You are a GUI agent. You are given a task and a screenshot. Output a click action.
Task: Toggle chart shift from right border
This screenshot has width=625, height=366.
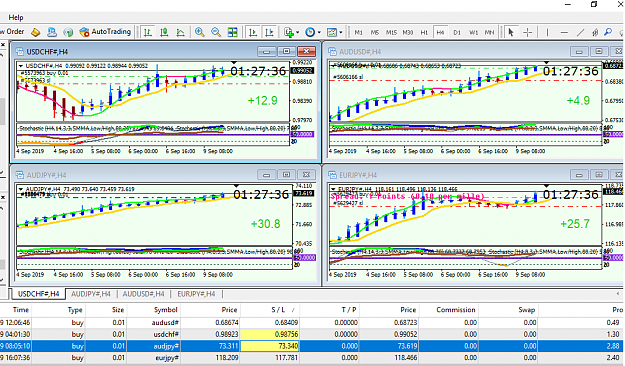tap(269, 32)
